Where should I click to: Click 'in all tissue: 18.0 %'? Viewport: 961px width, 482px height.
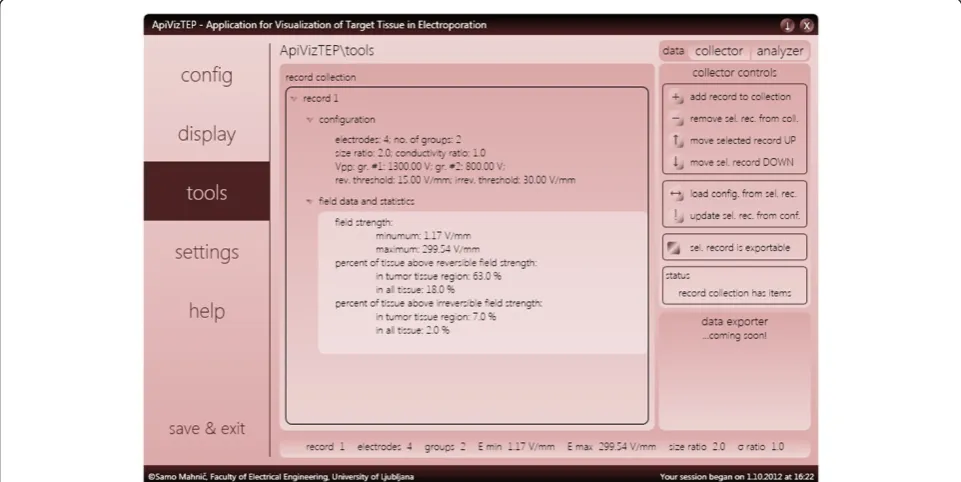[x=415, y=290]
